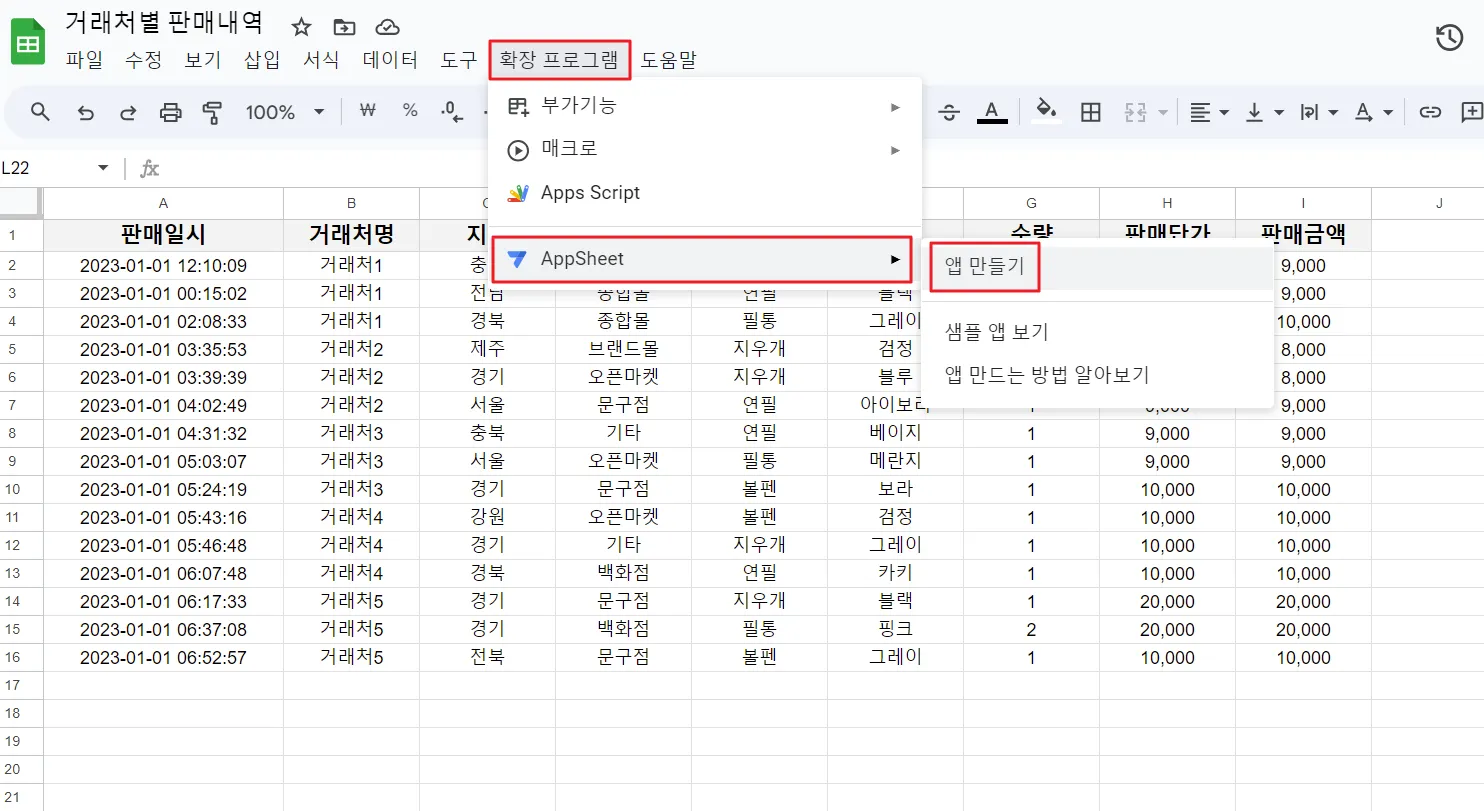Apply won currency format
The image size is (1484, 811).
[x=367, y=111]
